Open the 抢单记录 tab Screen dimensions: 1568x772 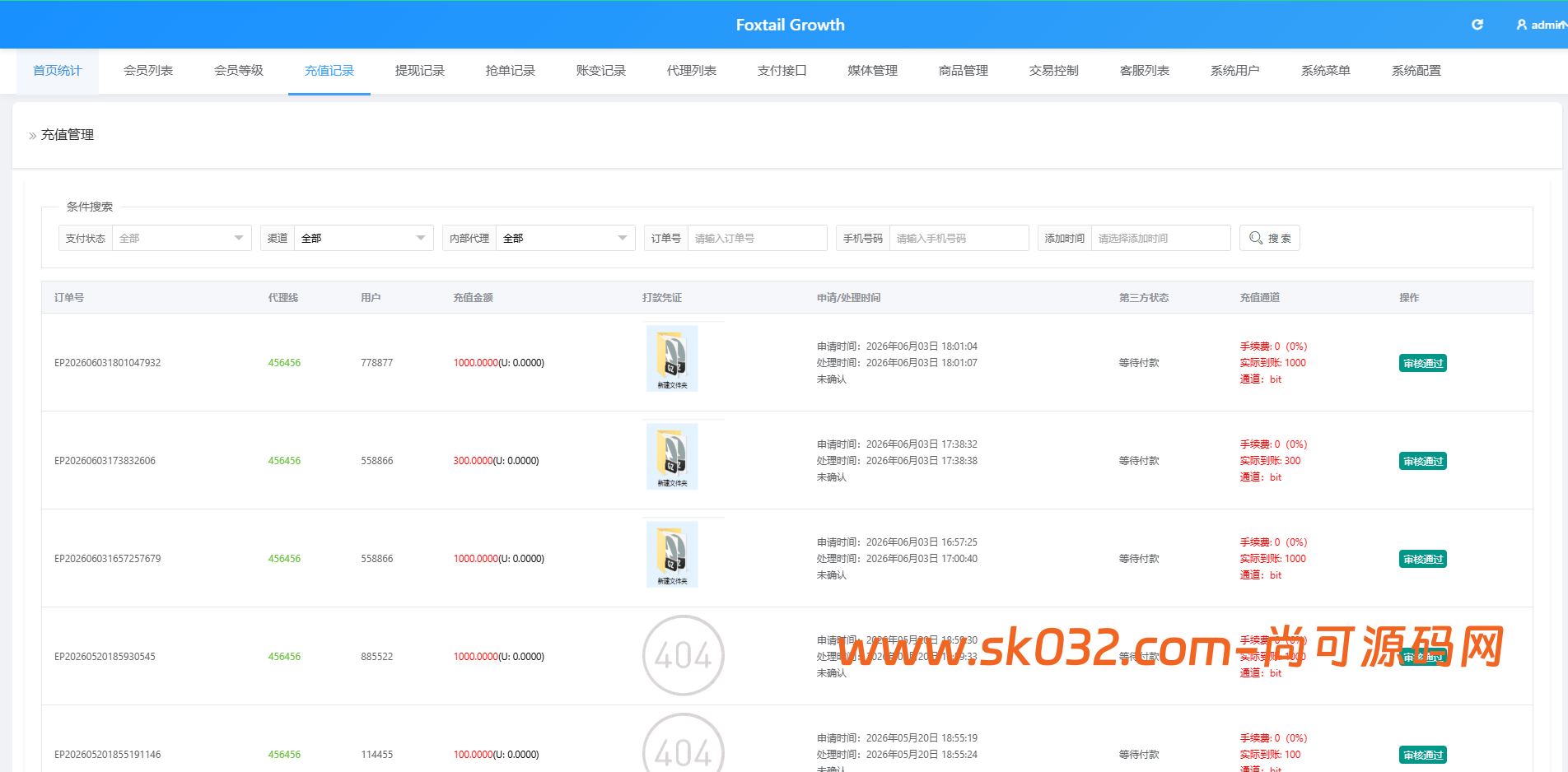coord(511,71)
